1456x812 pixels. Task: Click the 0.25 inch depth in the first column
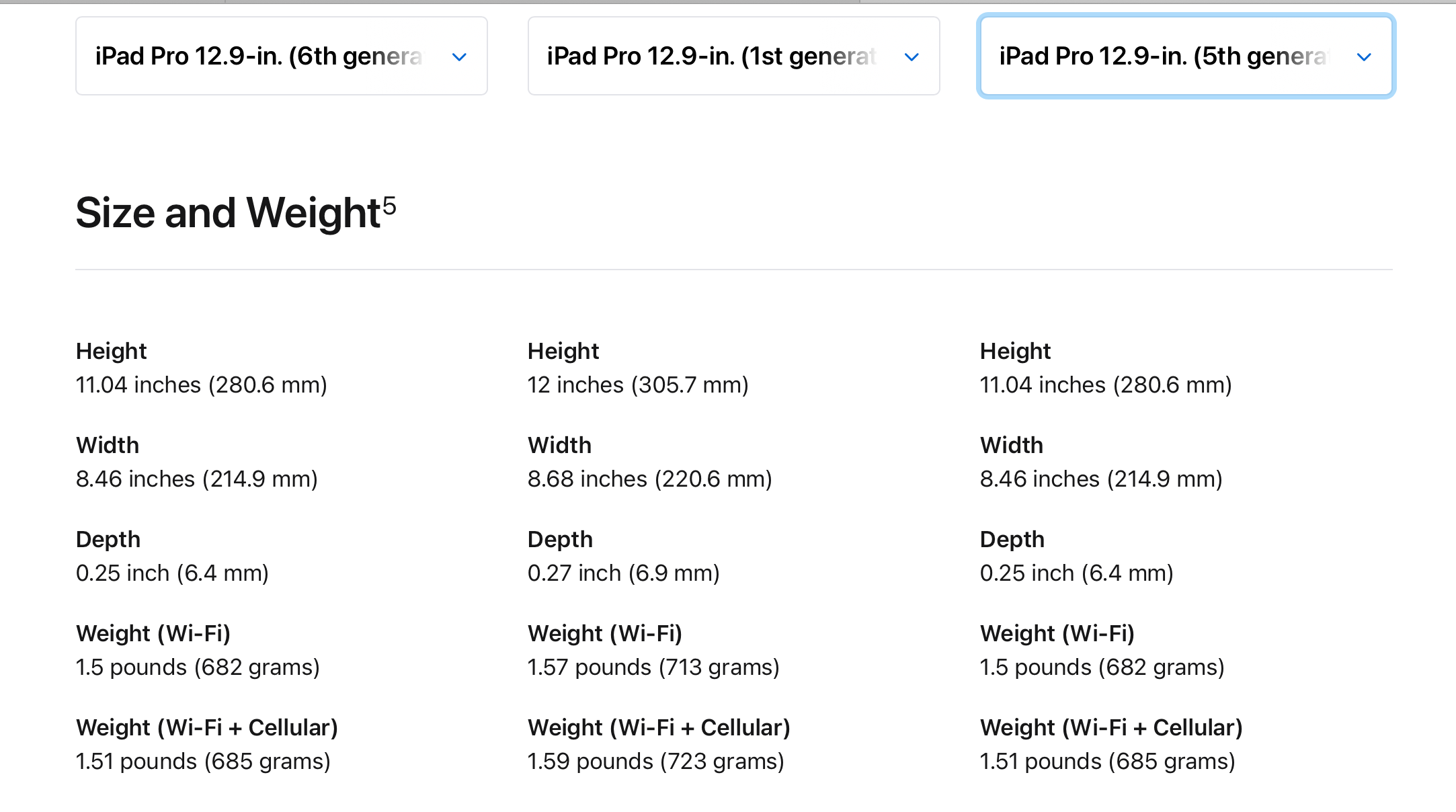[172, 573]
